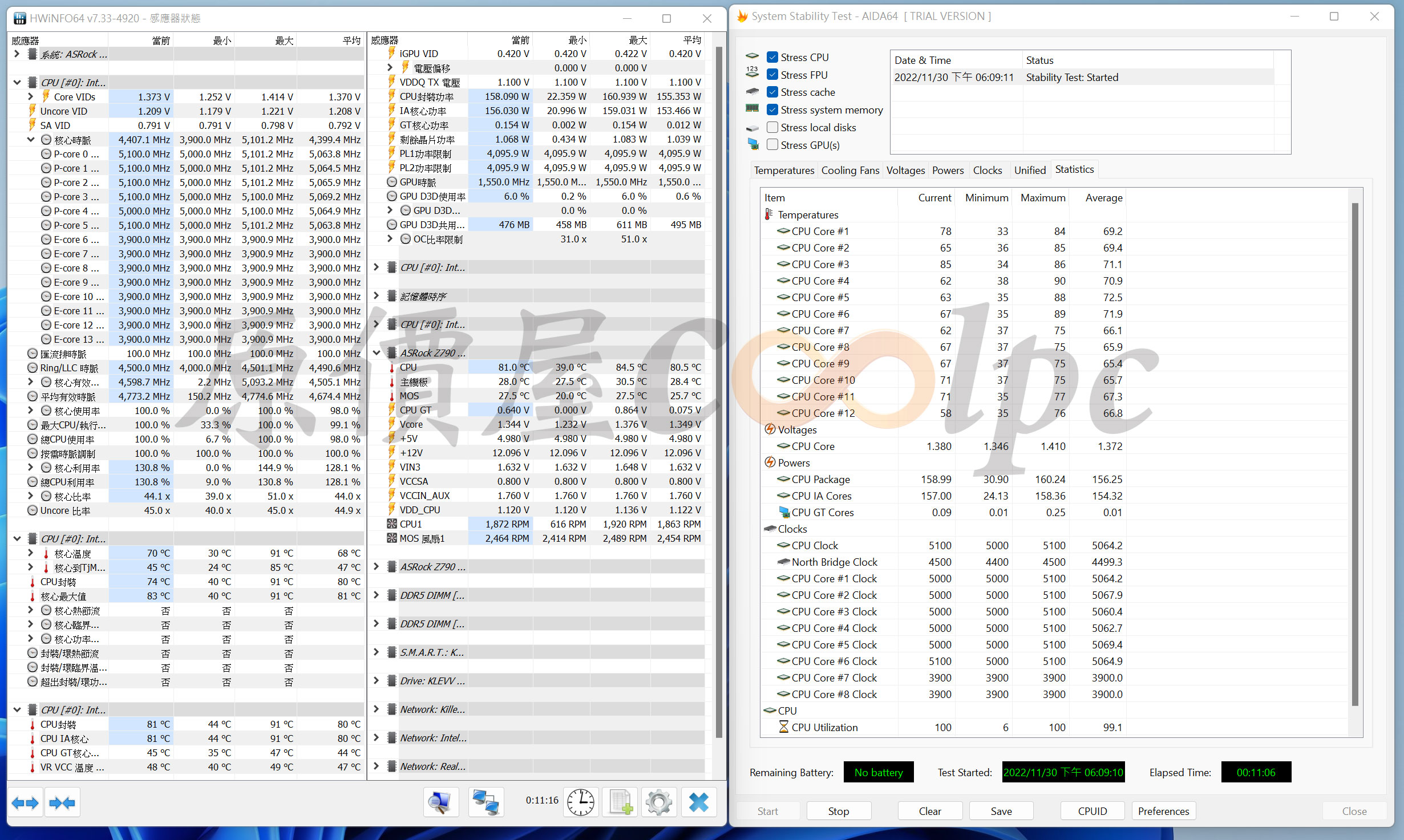Image resolution: width=1404 pixels, height=840 pixels.
Task: Expand the Drive: KLEVV sensor group
Action: (x=377, y=681)
